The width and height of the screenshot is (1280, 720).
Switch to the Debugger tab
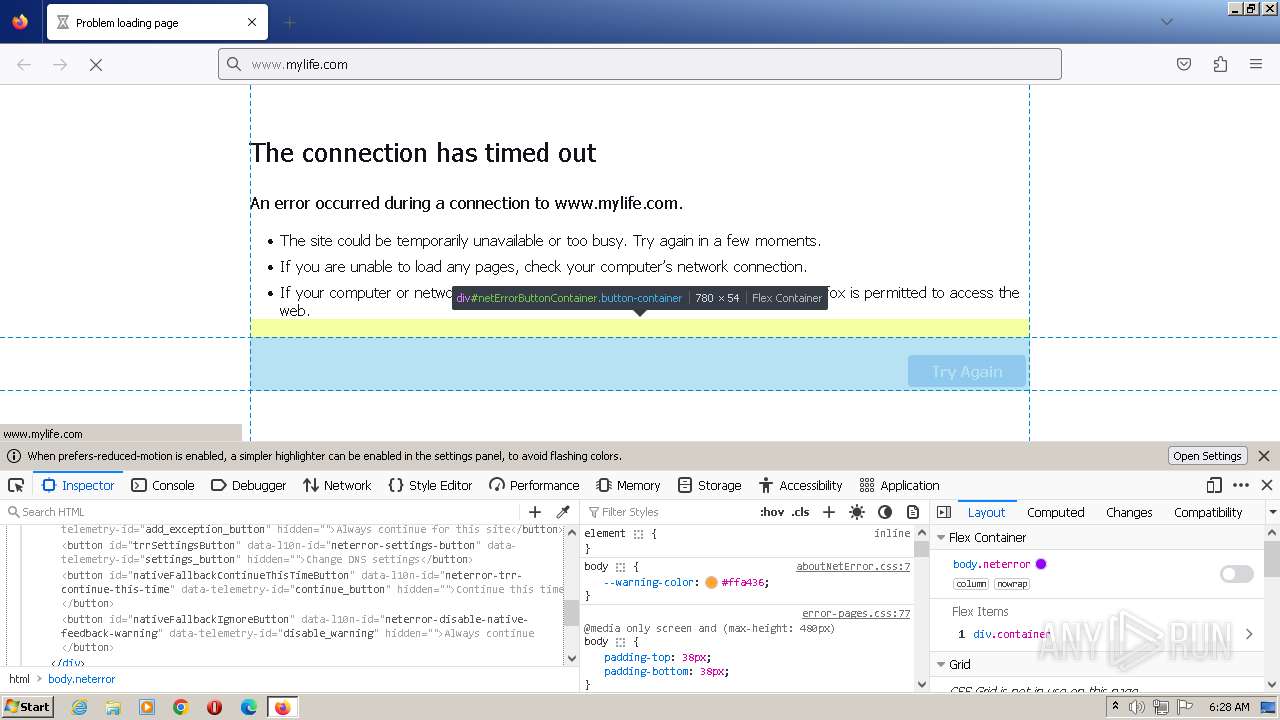[249, 485]
